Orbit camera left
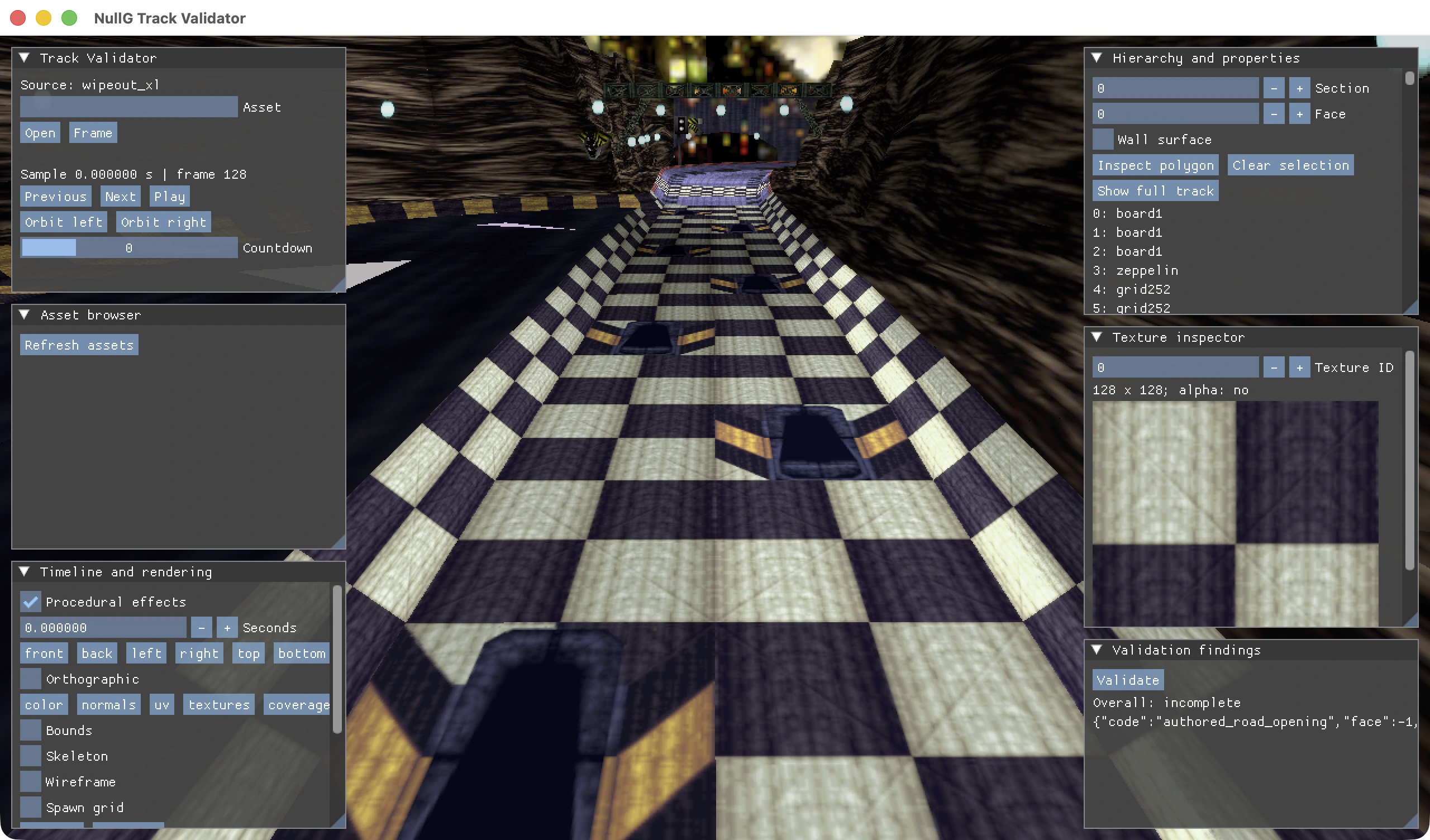 (x=64, y=222)
